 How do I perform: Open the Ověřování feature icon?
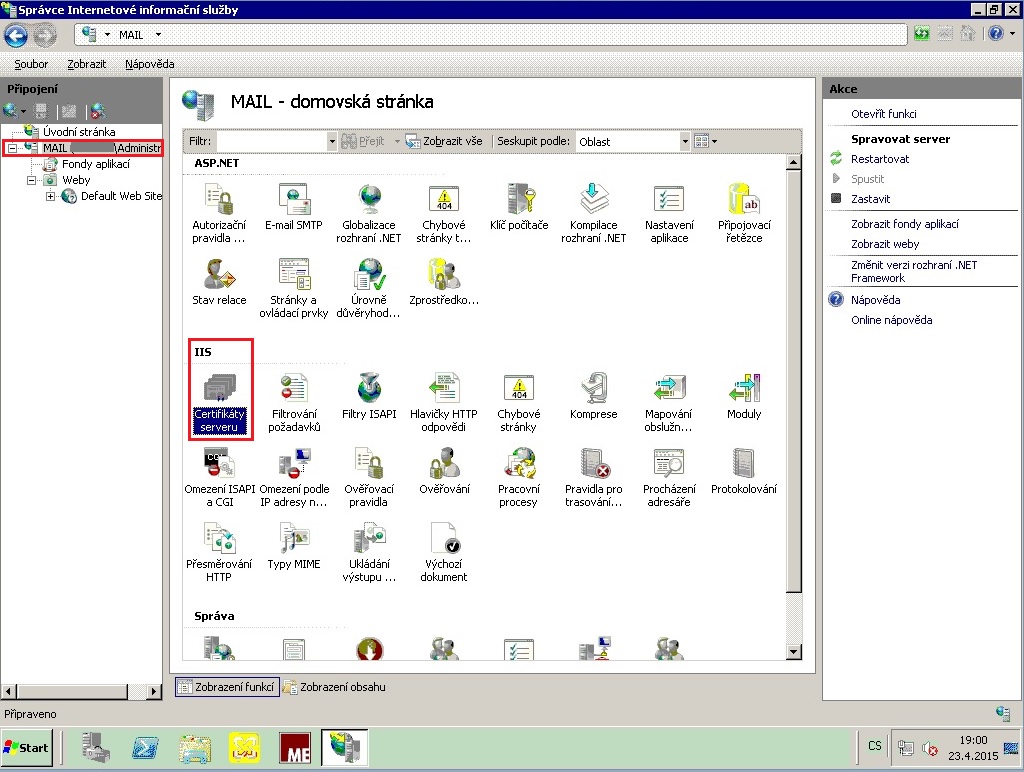[x=443, y=465]
